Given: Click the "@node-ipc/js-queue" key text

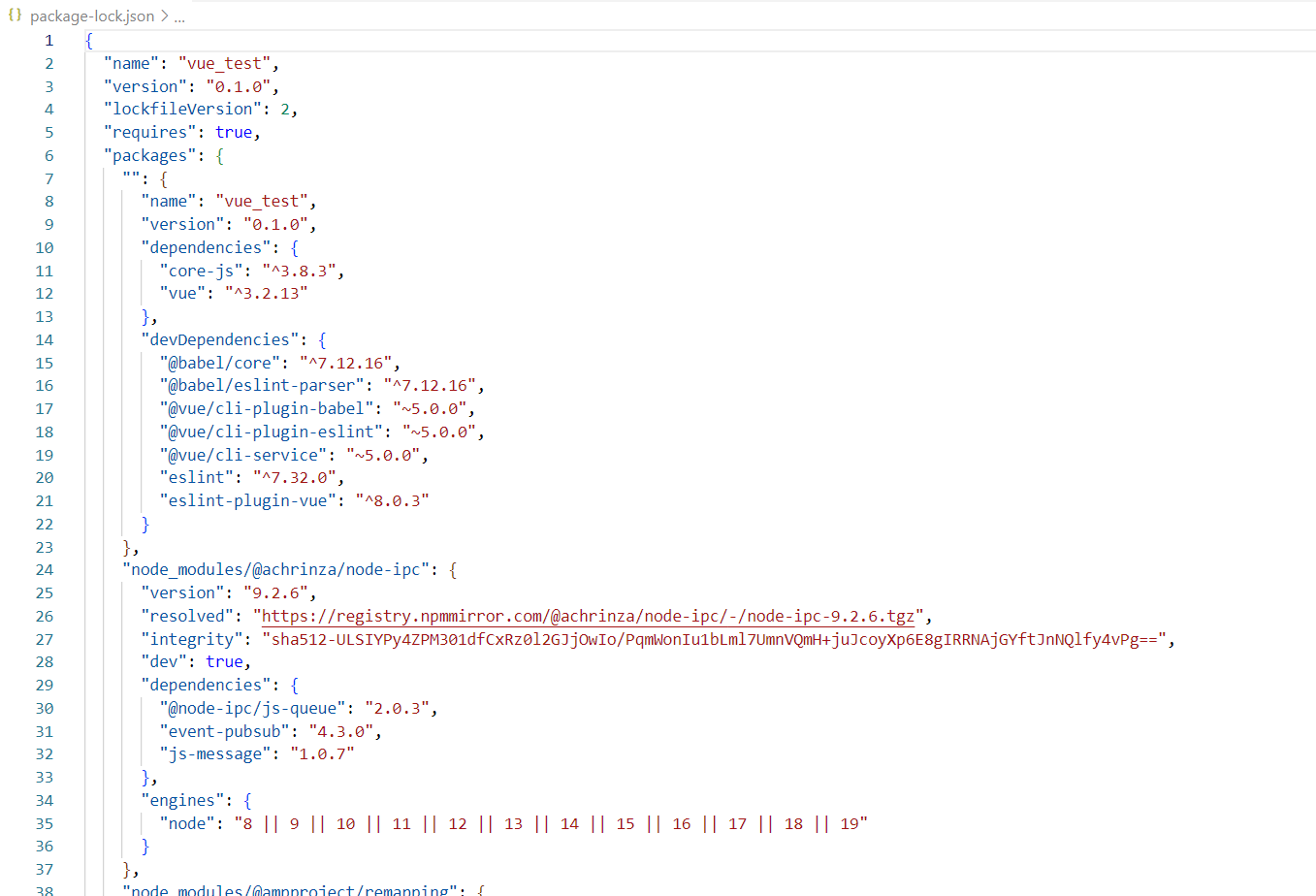Looking at the screenshot, I should [253, 709].
